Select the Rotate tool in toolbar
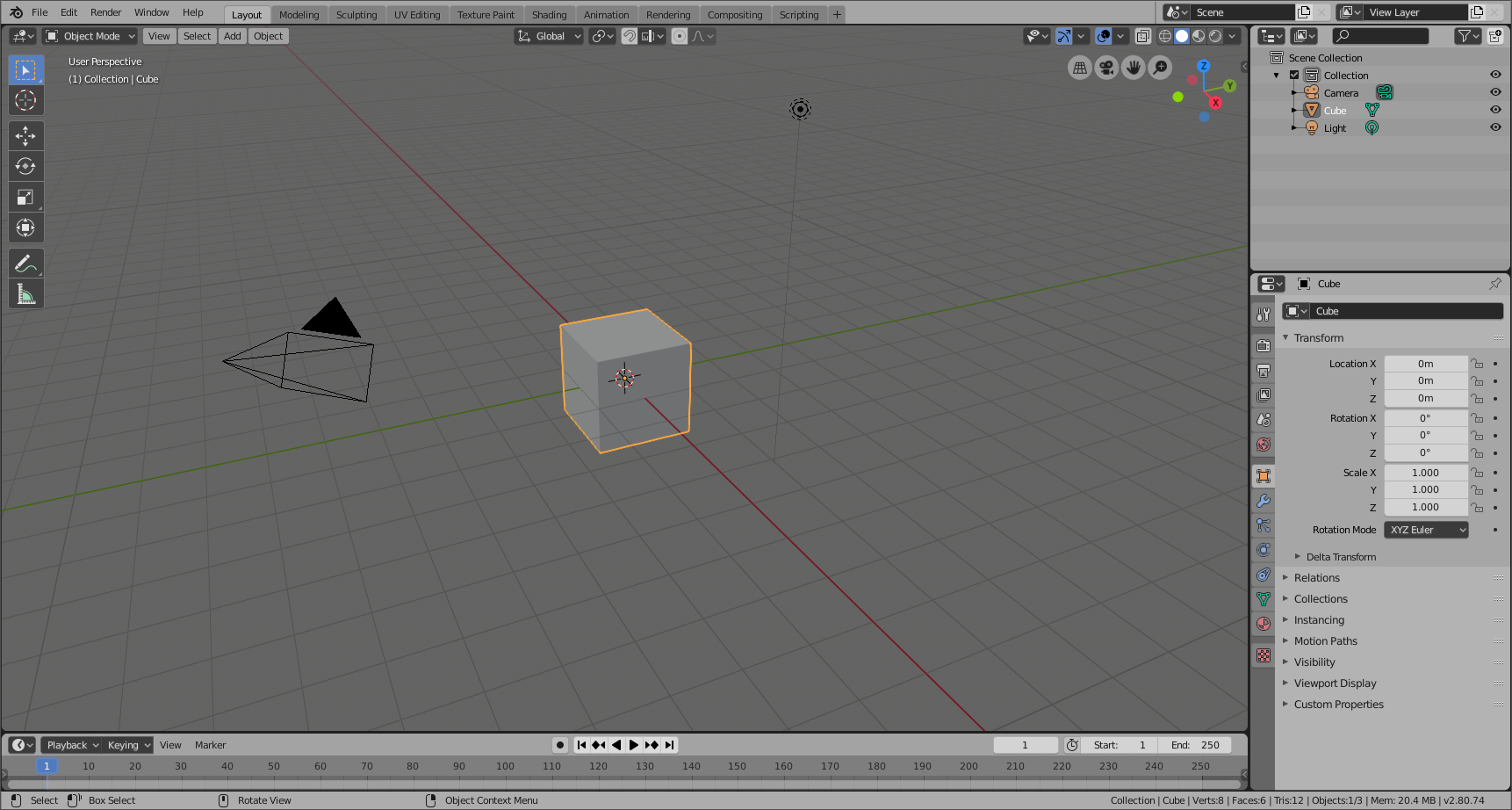Screen dimensions: 1512x810 (x=25, y=166)
